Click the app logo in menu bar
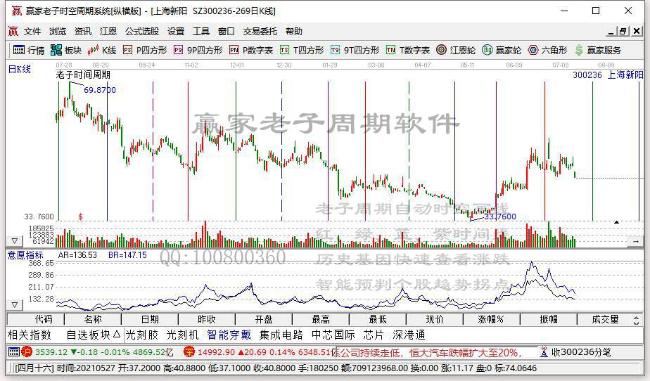The image size is (650, 381). (13, 31)
